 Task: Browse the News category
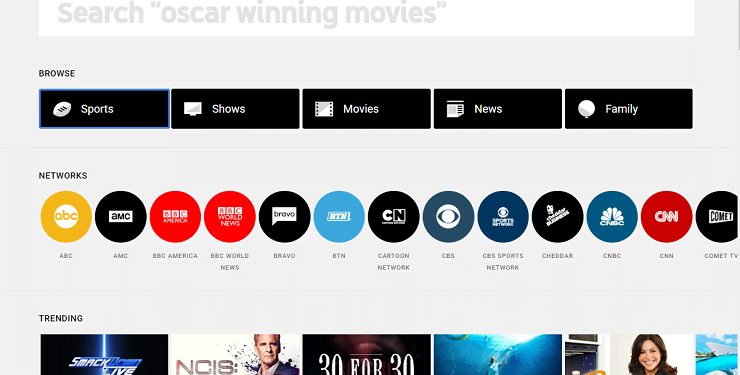[x=498, y=108]
